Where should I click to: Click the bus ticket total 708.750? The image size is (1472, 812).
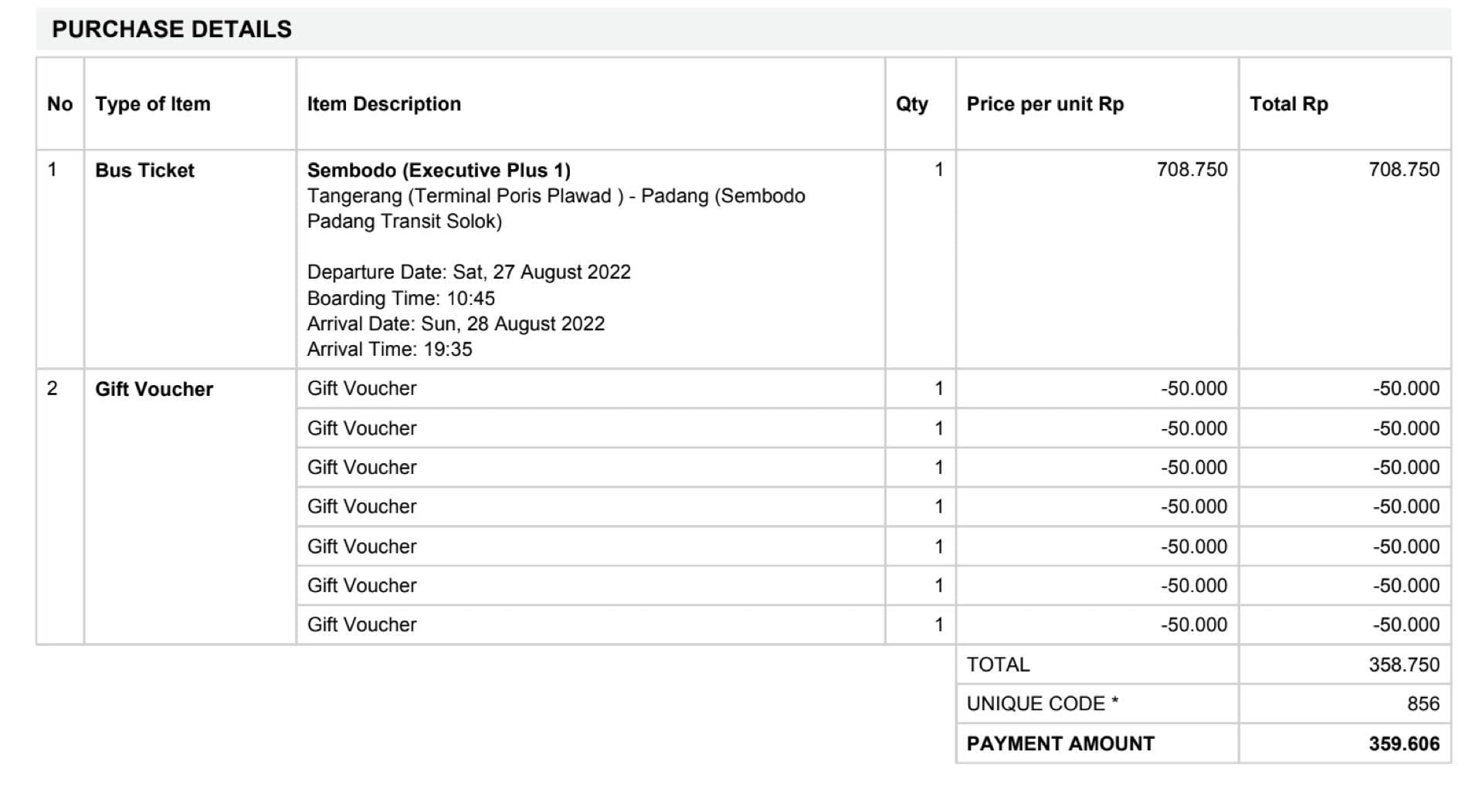pyautogui.click(x=1403, y=170)
